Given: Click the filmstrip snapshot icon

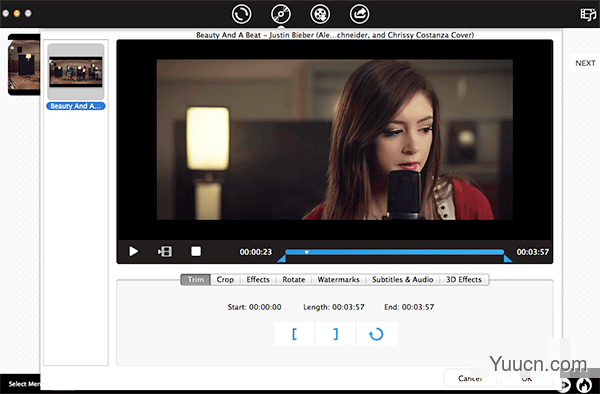Looking at the screenshot, I should tap(165, 251).
